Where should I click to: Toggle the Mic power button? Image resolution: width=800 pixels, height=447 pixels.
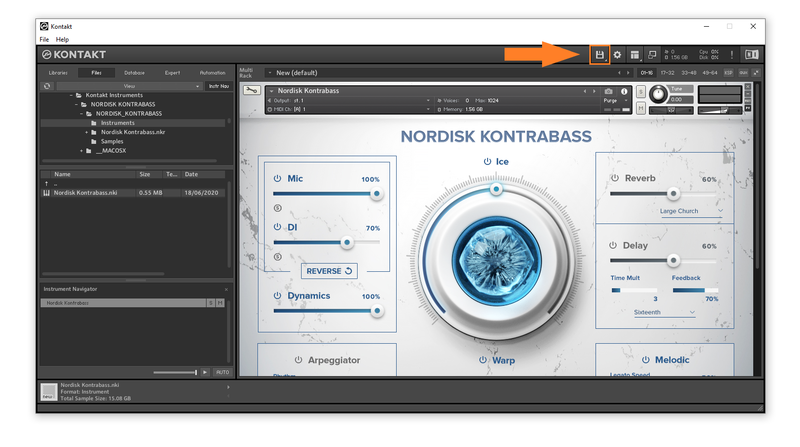pos(278,179)
